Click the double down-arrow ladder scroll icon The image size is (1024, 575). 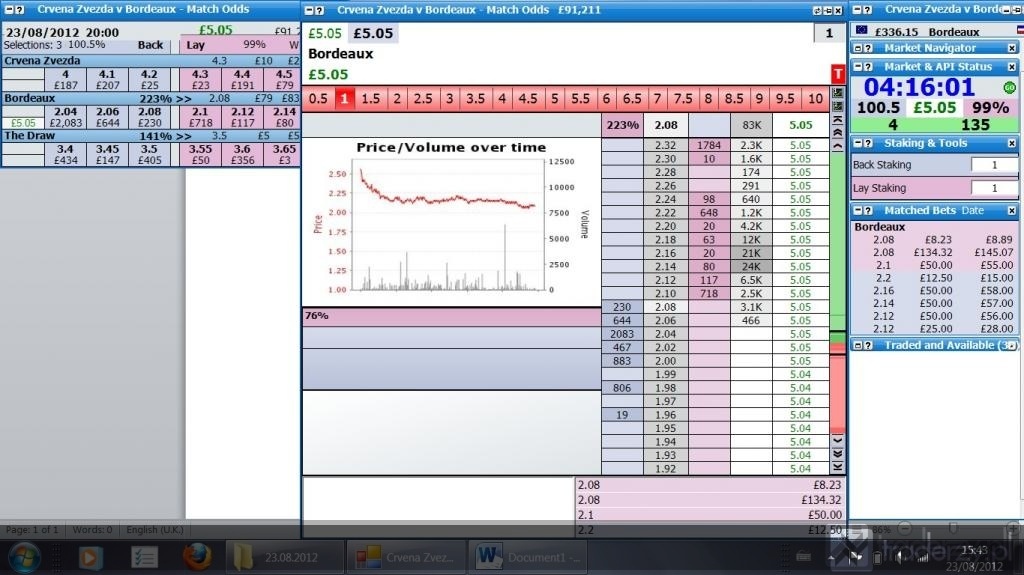coord(838,453)
